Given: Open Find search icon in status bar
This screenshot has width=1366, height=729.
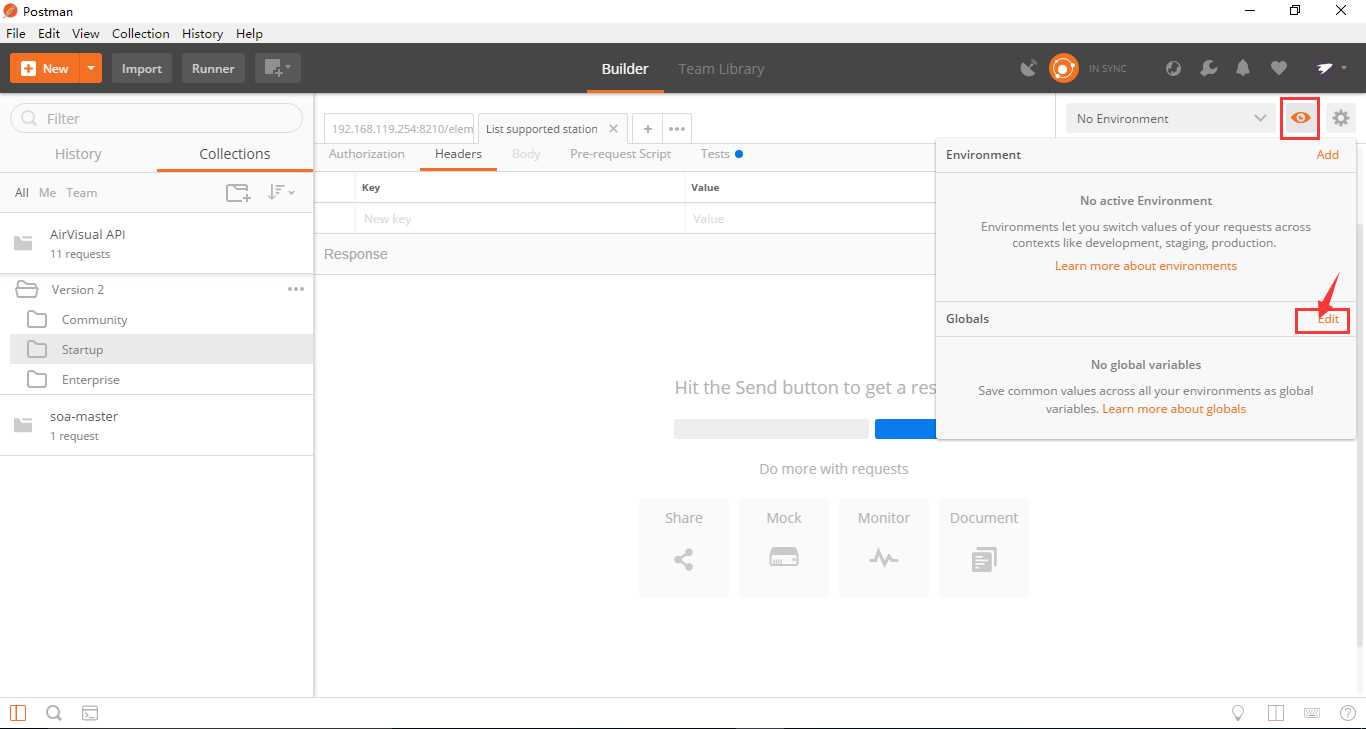Looking at the screenshot, I should tap(54, 713).
